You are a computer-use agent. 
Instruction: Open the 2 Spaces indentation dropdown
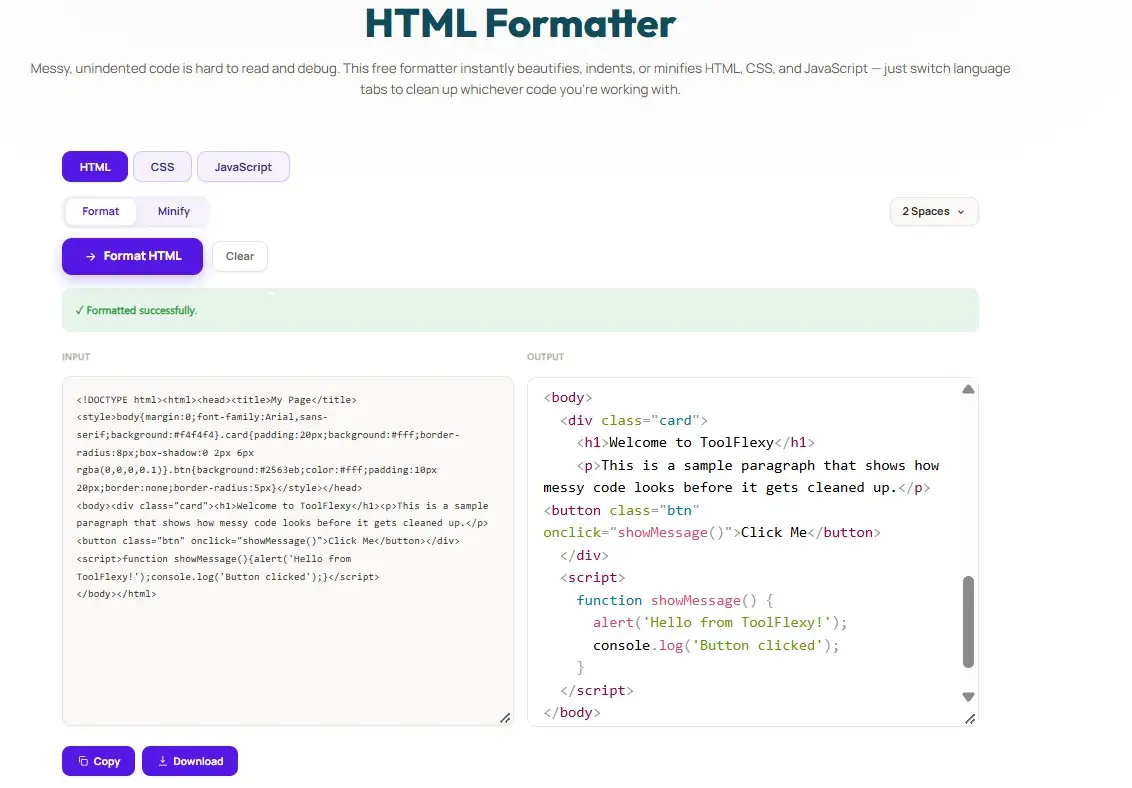tap(934, 211)
